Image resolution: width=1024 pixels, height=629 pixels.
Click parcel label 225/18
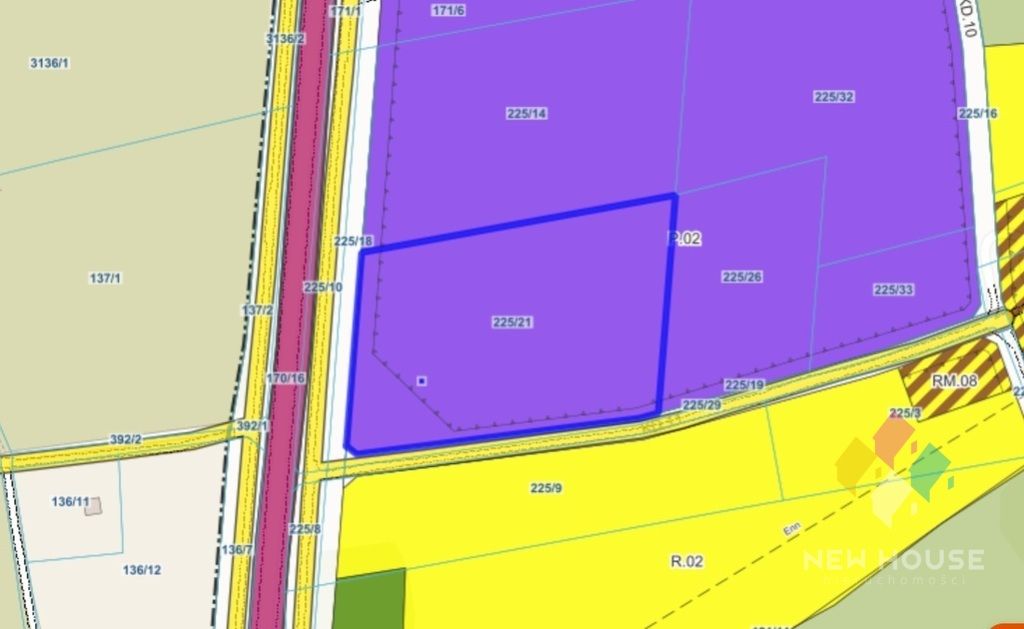353,241
